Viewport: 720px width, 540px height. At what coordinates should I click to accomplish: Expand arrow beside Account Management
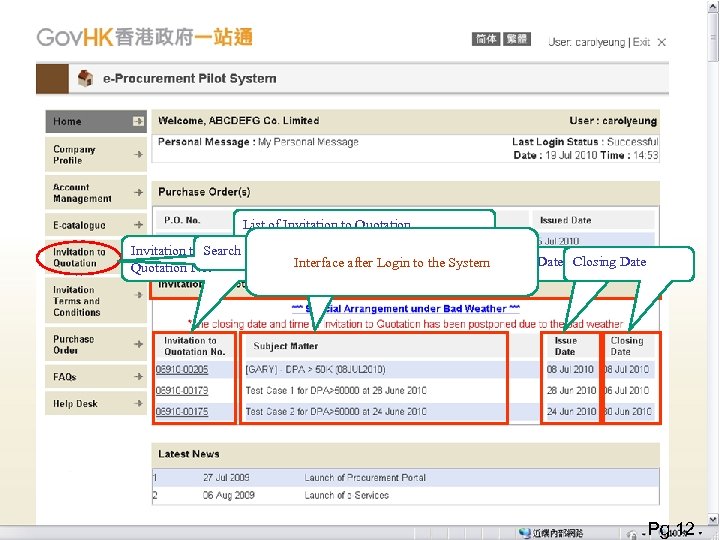click(x=138, y=192)
